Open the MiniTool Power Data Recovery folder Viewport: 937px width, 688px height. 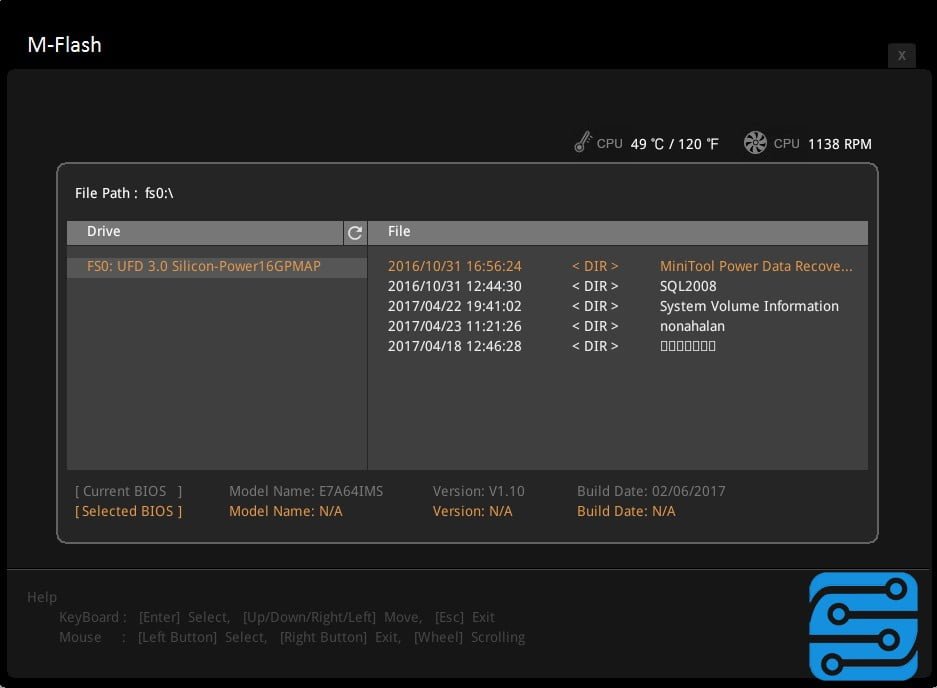[756, 267]
